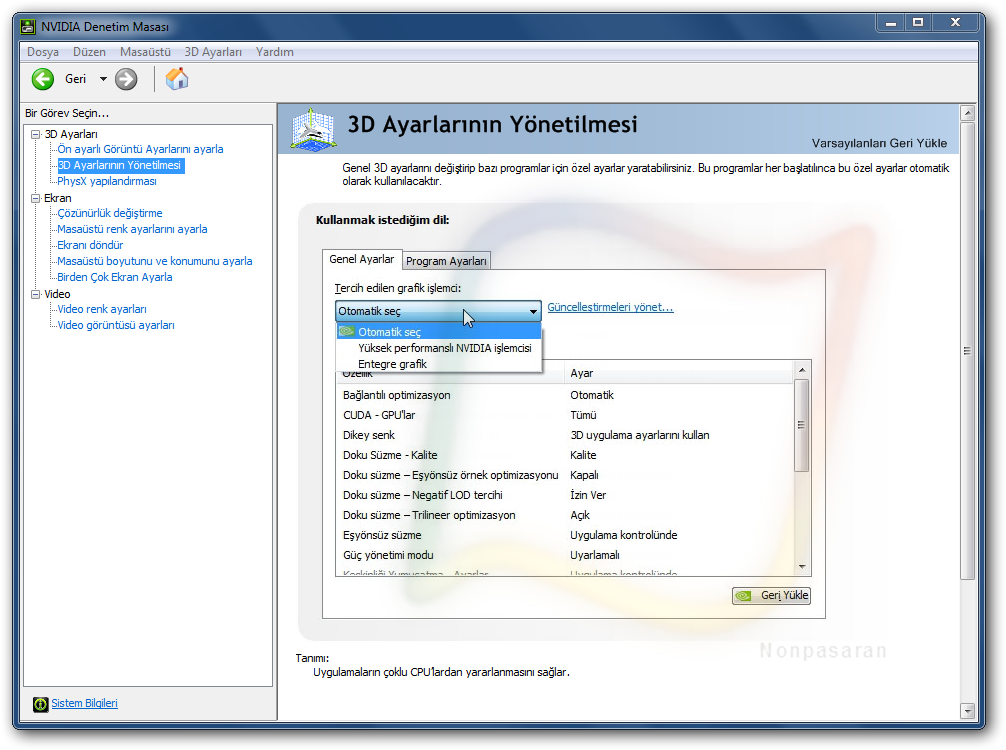Select Masaüstü renk ayarlarını ayarla
This screenshot has width=1006, height=750.
point(132,229)
